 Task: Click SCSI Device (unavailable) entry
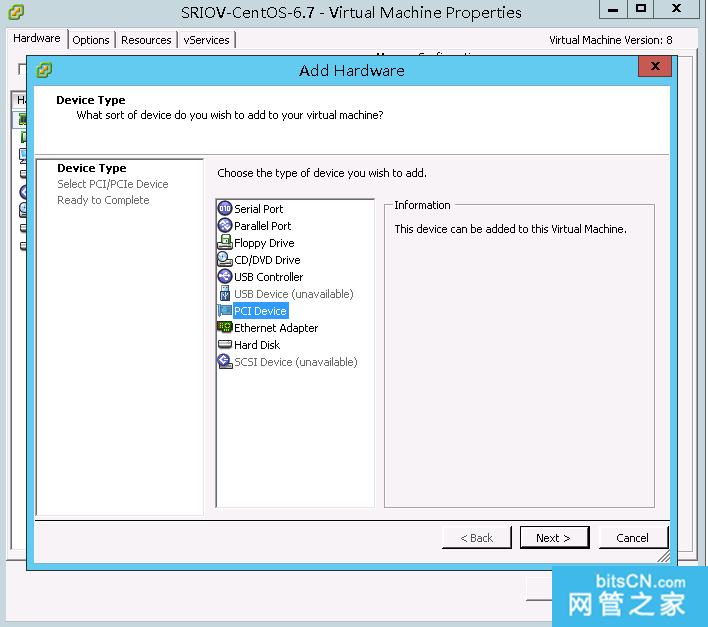click(296, 362)
